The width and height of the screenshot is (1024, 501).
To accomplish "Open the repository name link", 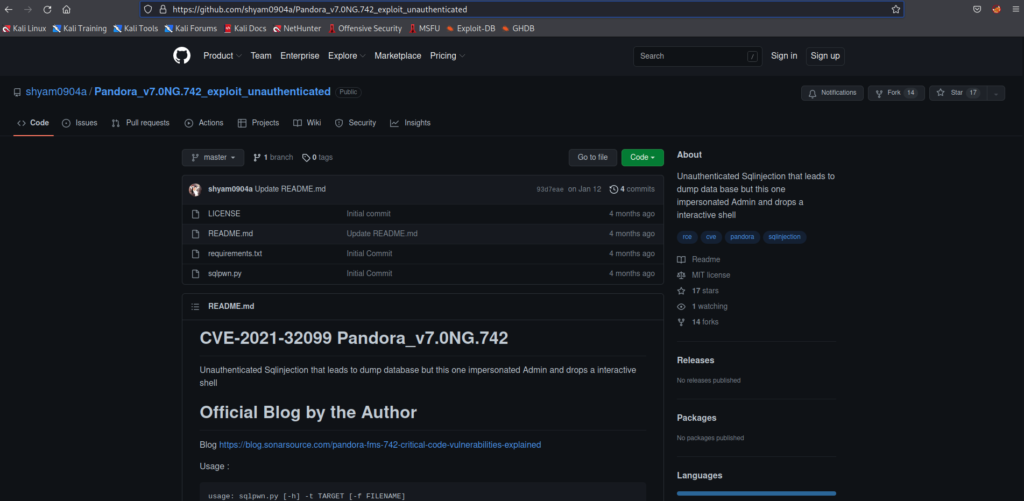I will tap(212, 92).
